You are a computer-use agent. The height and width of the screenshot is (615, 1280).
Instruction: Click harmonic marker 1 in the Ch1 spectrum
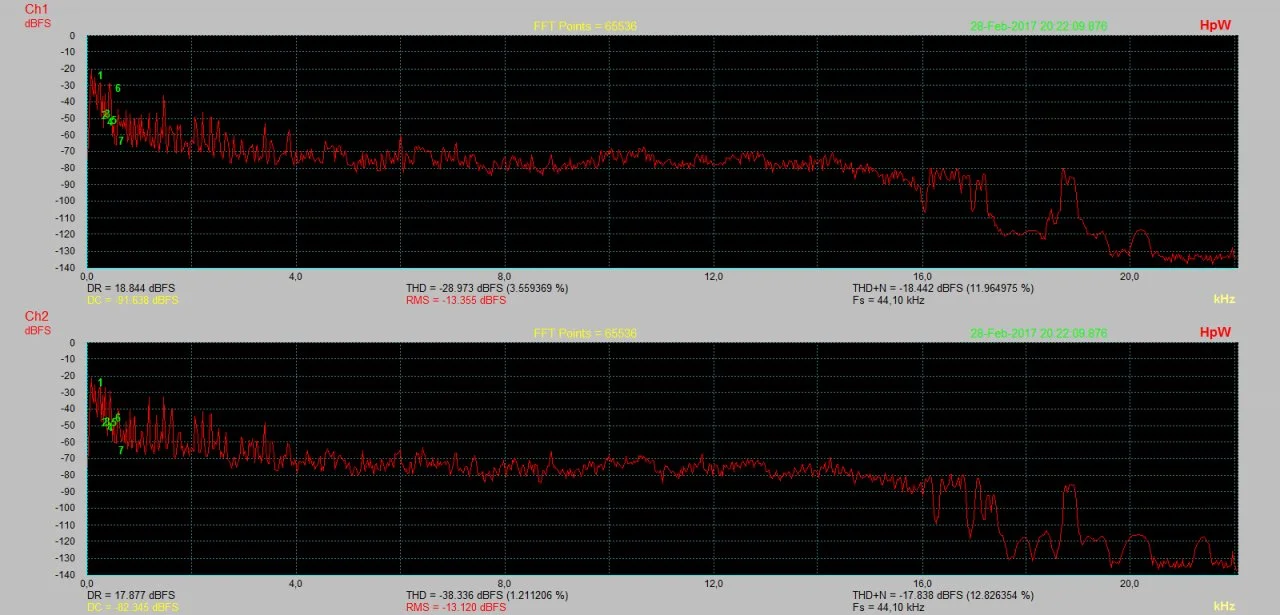coord(100,75)
